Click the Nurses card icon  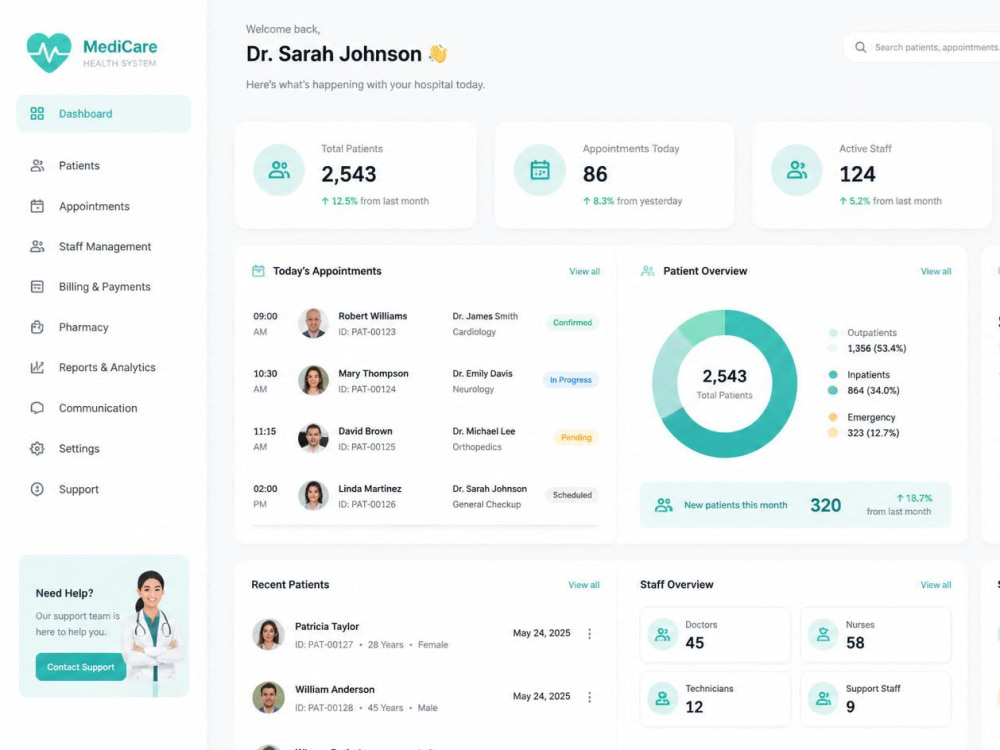point(823,635)
